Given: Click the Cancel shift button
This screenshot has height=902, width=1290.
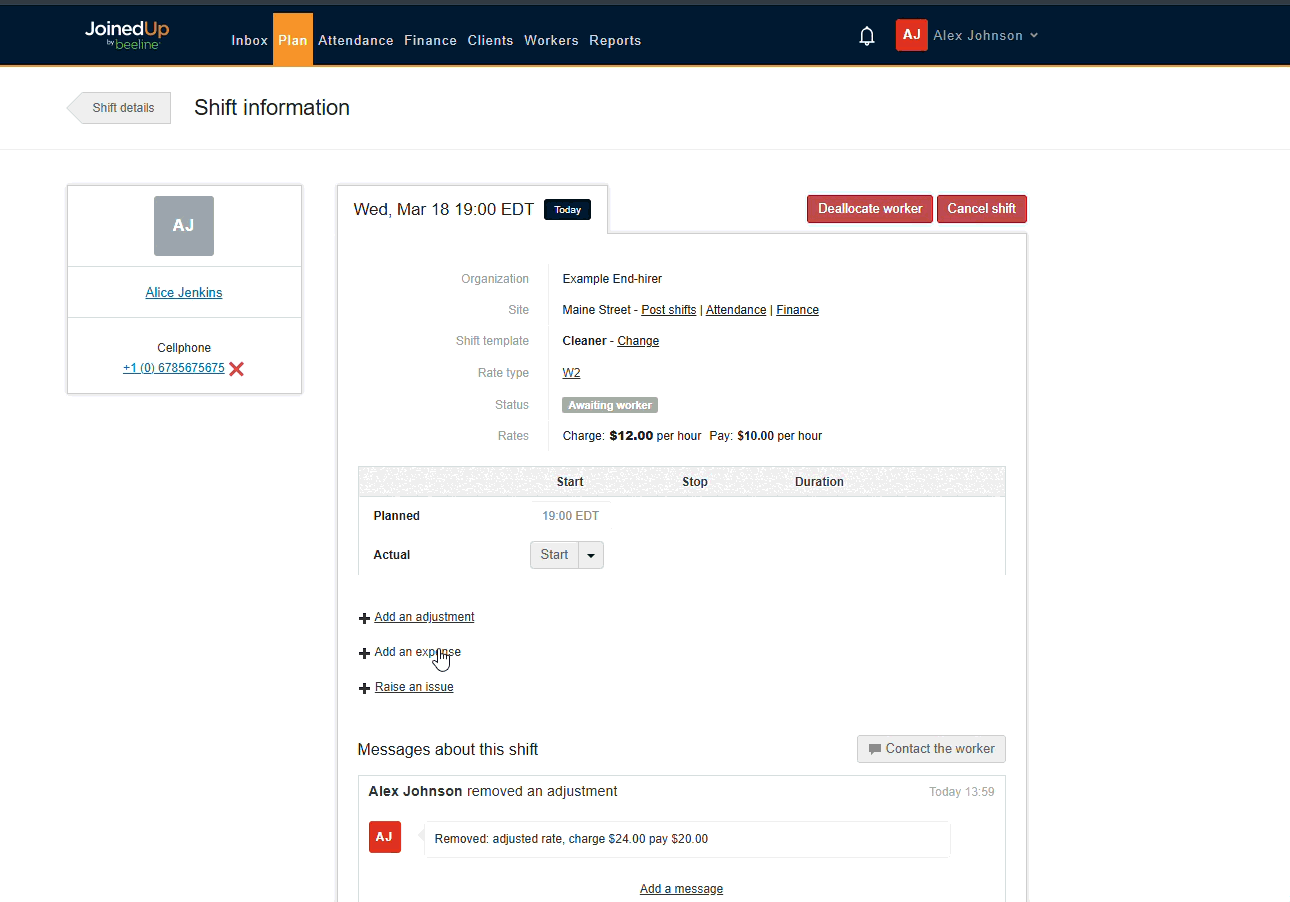Looking at the screenshot, I should point(981,208).
